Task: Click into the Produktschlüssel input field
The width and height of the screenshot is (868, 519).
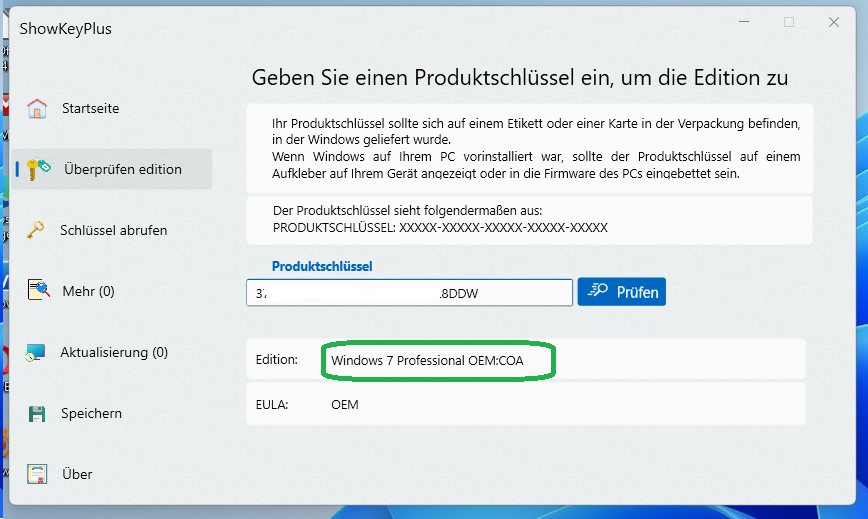Action: pos(409,293)
